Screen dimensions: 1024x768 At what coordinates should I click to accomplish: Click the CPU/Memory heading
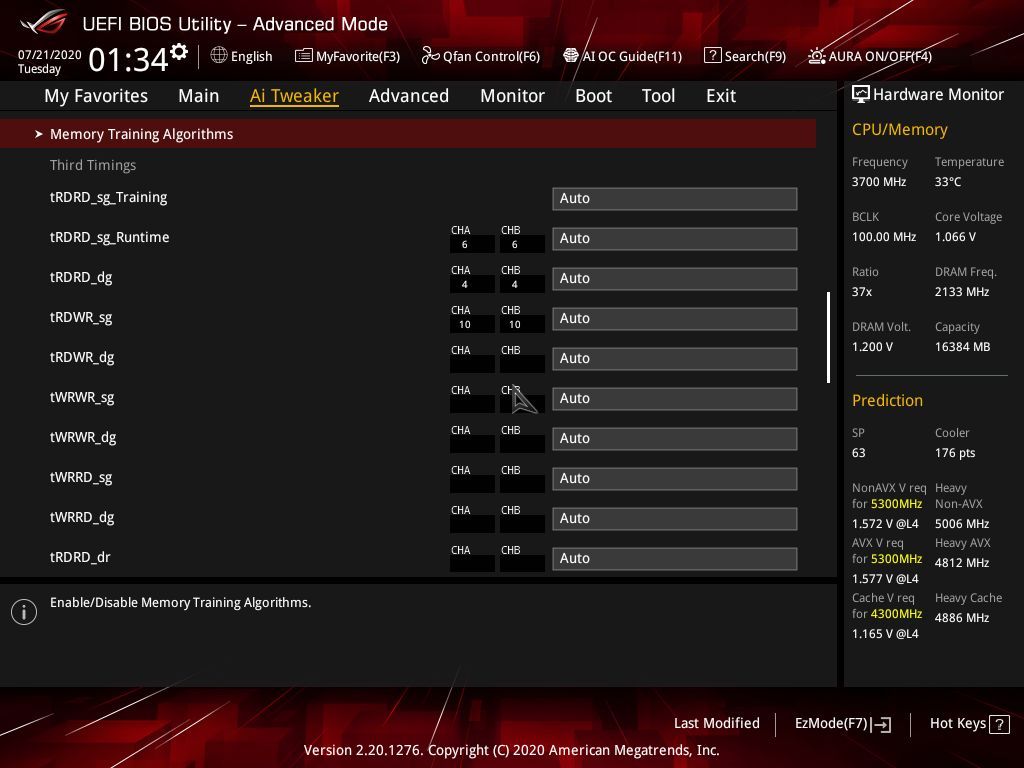pos(899,129)
